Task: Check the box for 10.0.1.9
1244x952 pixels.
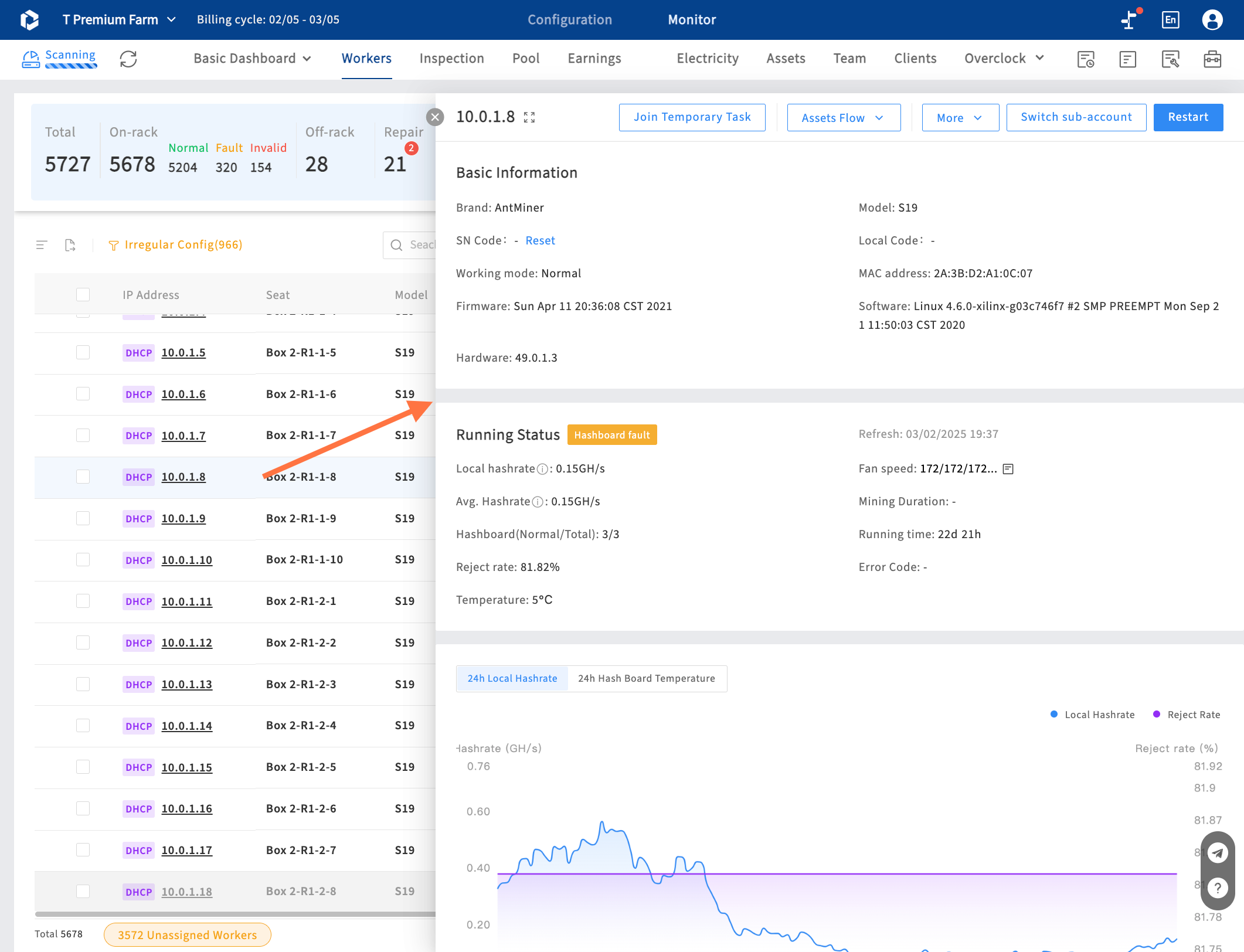Action: (x=83, y=518)
